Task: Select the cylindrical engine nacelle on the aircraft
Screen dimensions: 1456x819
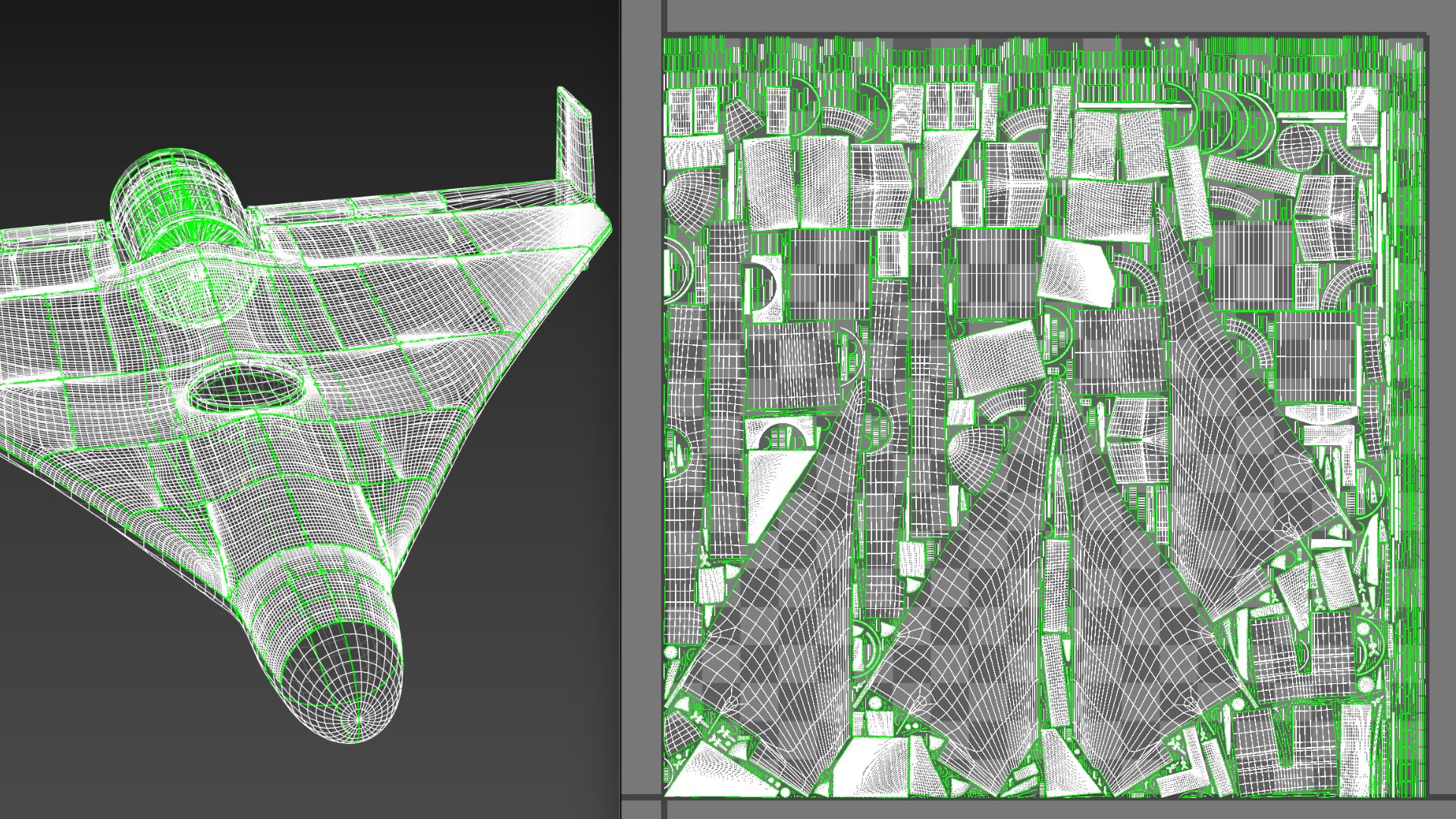Action: click(180, 206)
